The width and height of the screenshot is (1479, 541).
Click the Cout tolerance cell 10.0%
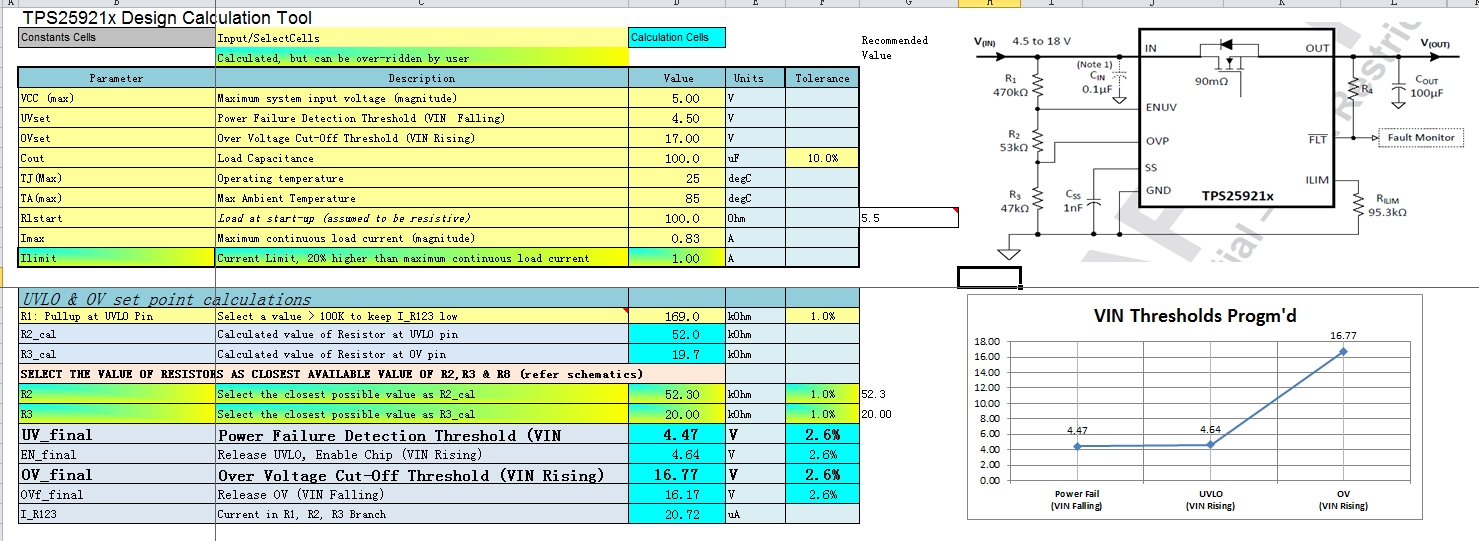click(x=822, y=158)
